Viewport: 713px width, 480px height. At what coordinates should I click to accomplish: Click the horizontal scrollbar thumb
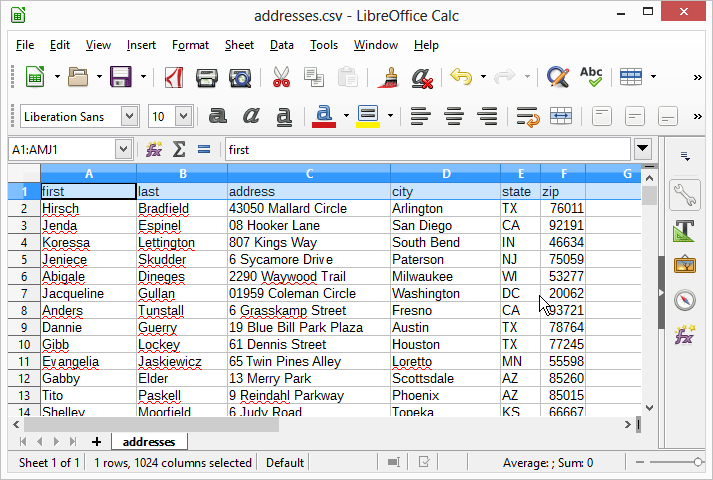click(x=151, y=425)
